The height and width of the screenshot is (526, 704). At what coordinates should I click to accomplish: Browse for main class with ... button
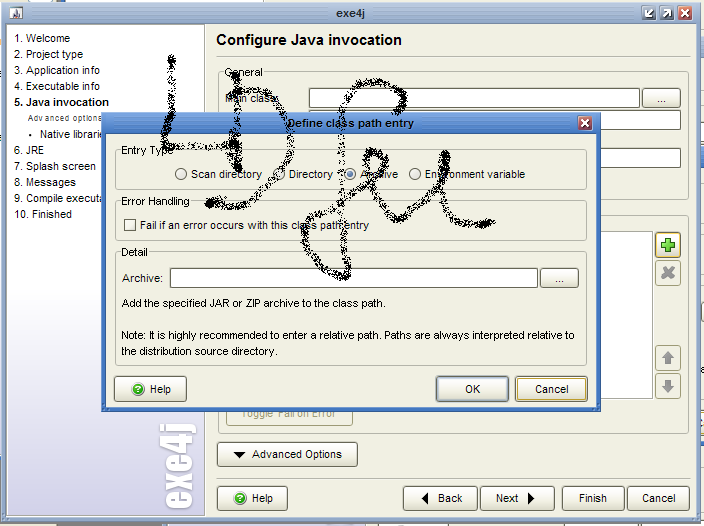[x=661, y=98]
